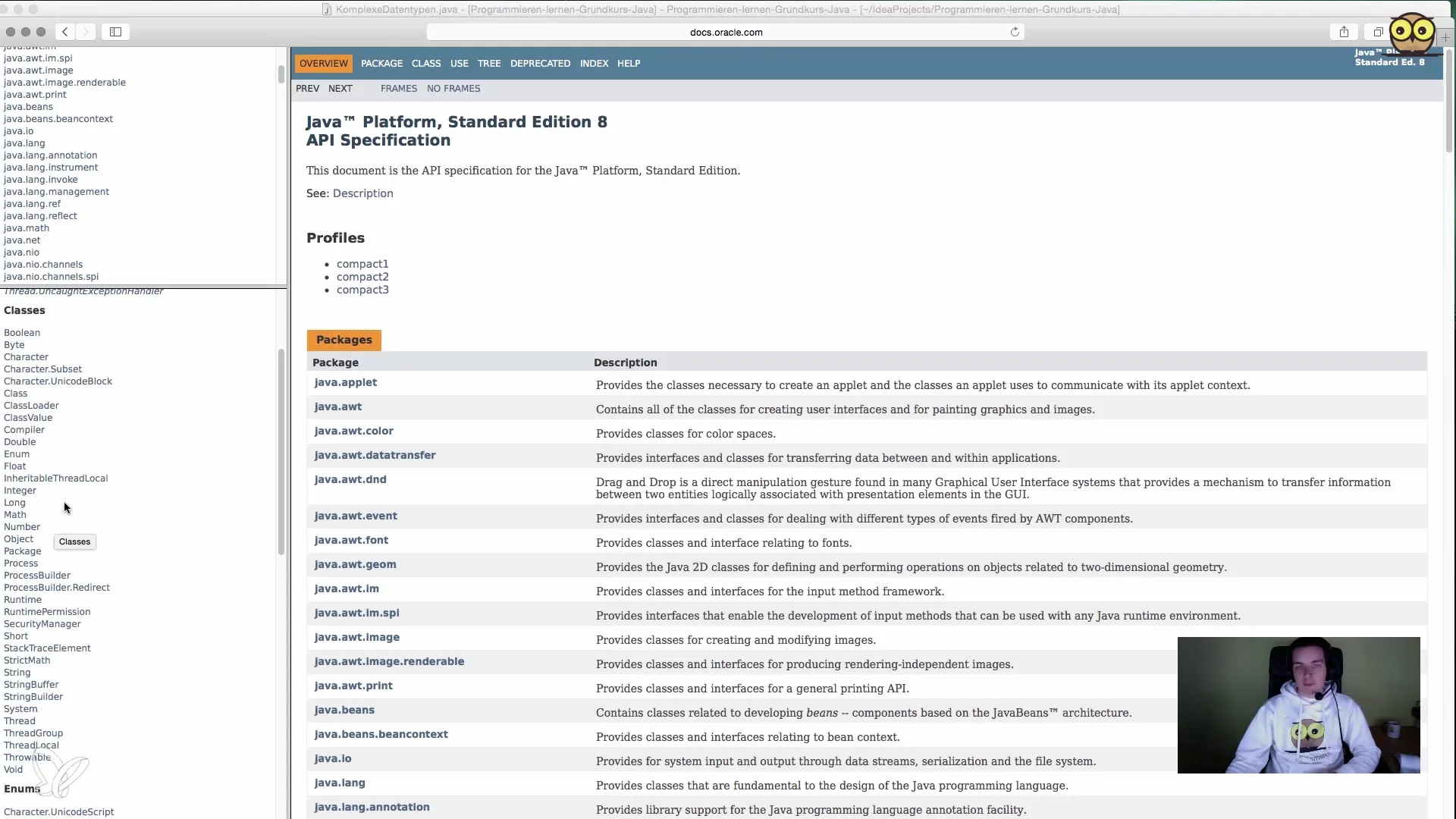Viewport: 1456px width, 819px height.
Task: Switch to FRAMES view
Action: coord(399,89)
